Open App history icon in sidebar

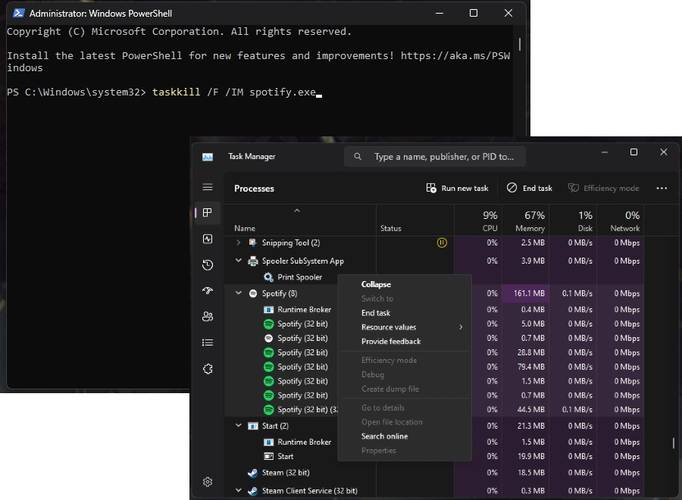(x=207, y=265)
